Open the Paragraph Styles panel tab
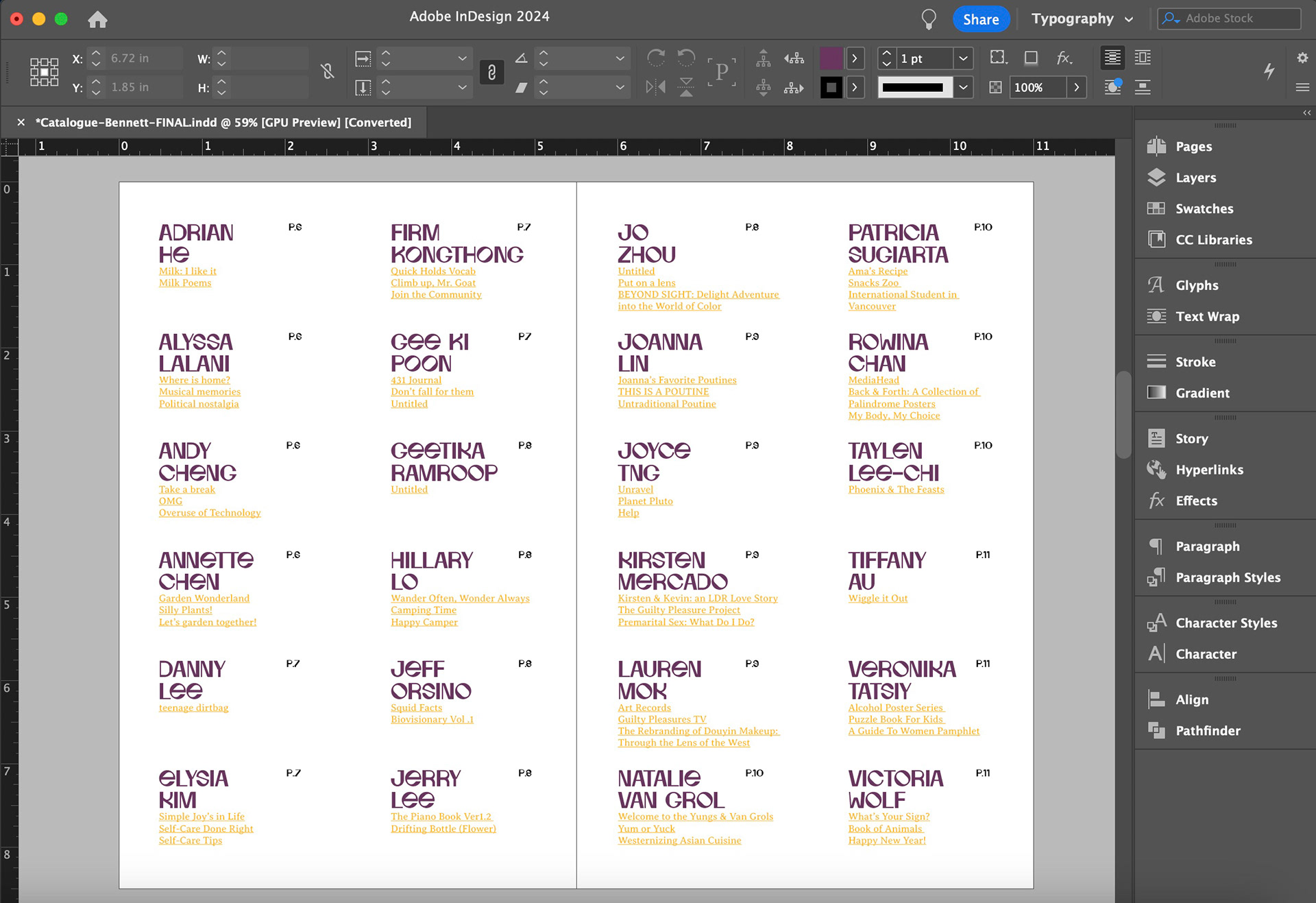Screen dimensions: 1316x903 click(x=1227, y=577)
